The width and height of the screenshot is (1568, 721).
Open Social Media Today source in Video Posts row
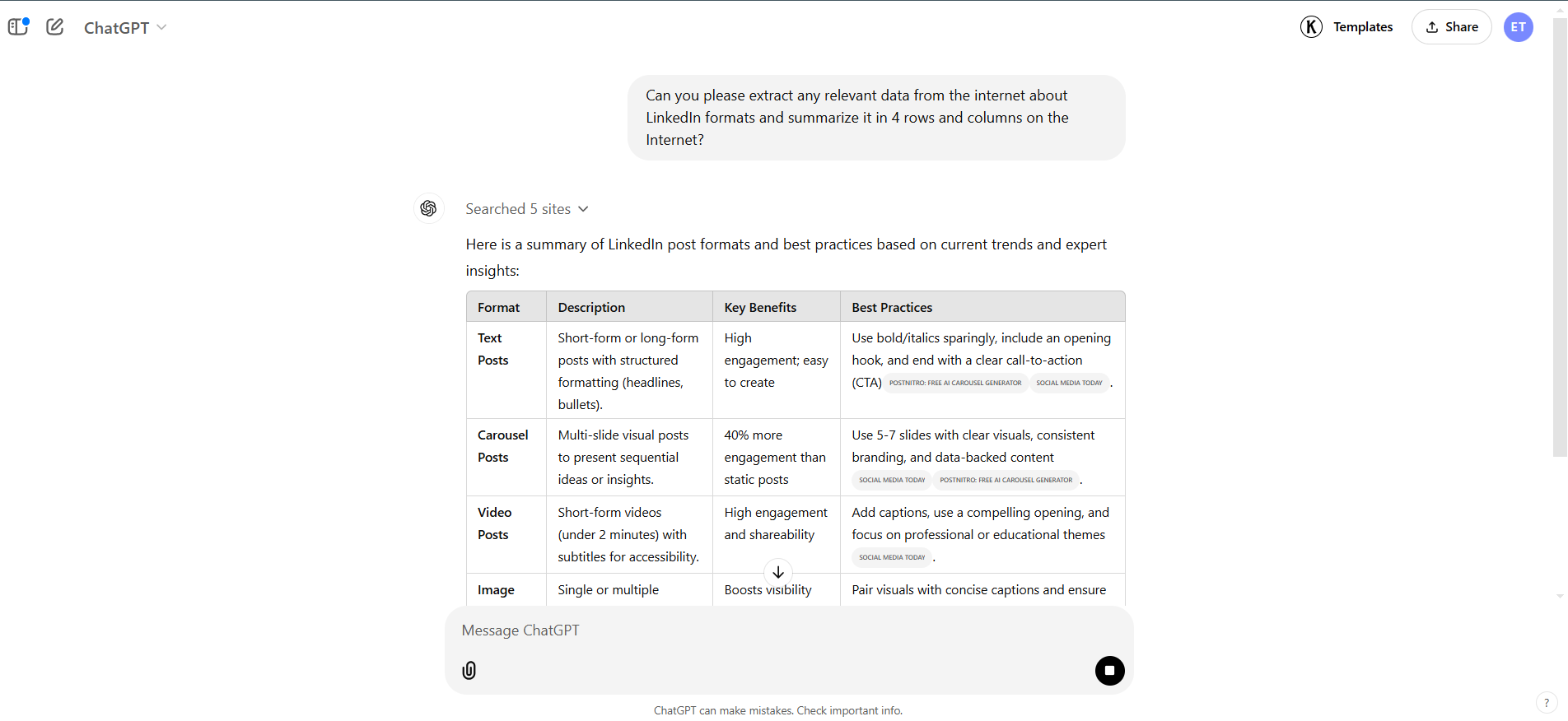[x=892, y=557]
